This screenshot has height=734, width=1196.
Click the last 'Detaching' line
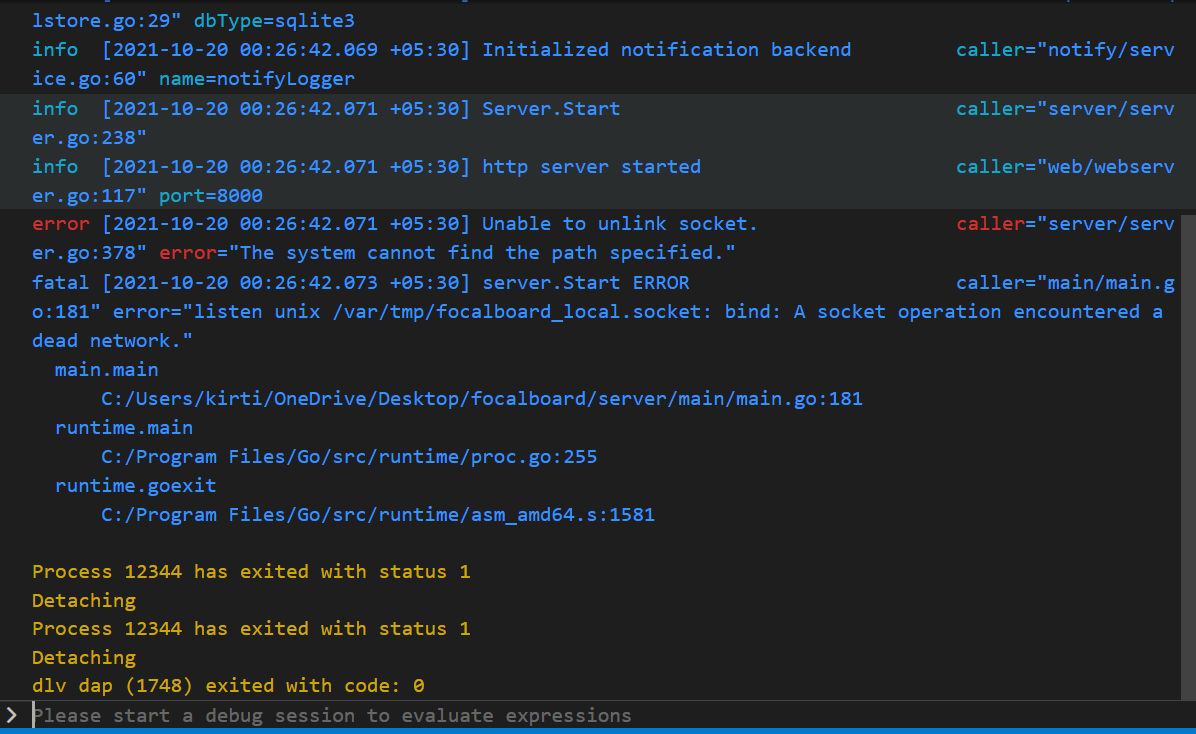tap(84, 658)
